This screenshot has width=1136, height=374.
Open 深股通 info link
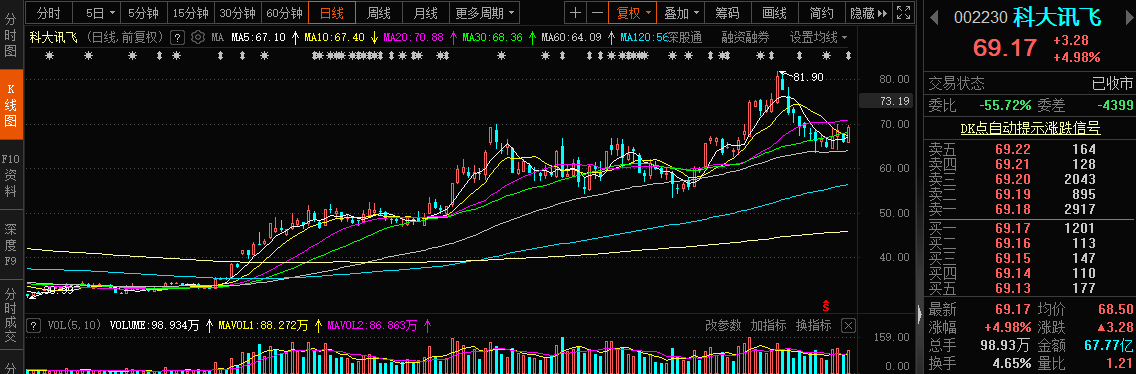684,38
